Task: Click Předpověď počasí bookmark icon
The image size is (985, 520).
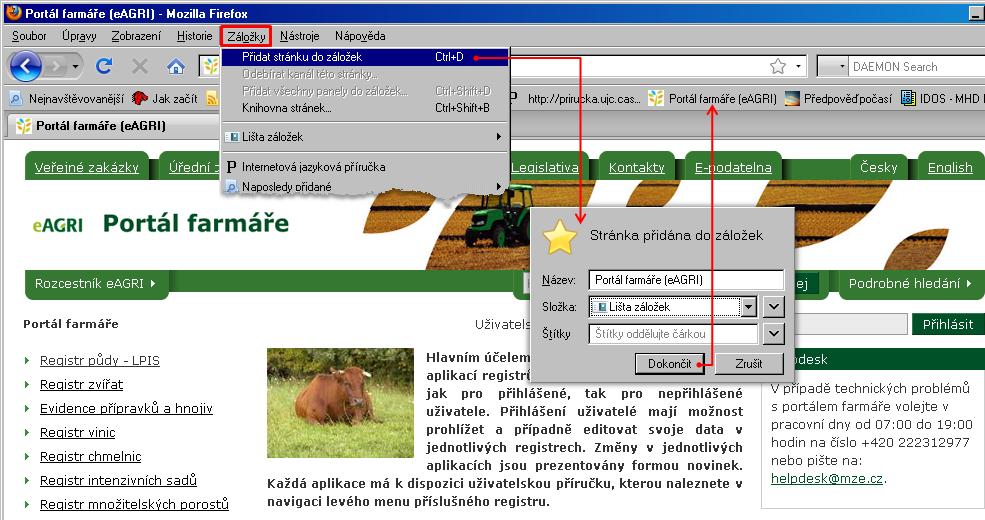Action: pyautogui.click(x=793, y=99)
